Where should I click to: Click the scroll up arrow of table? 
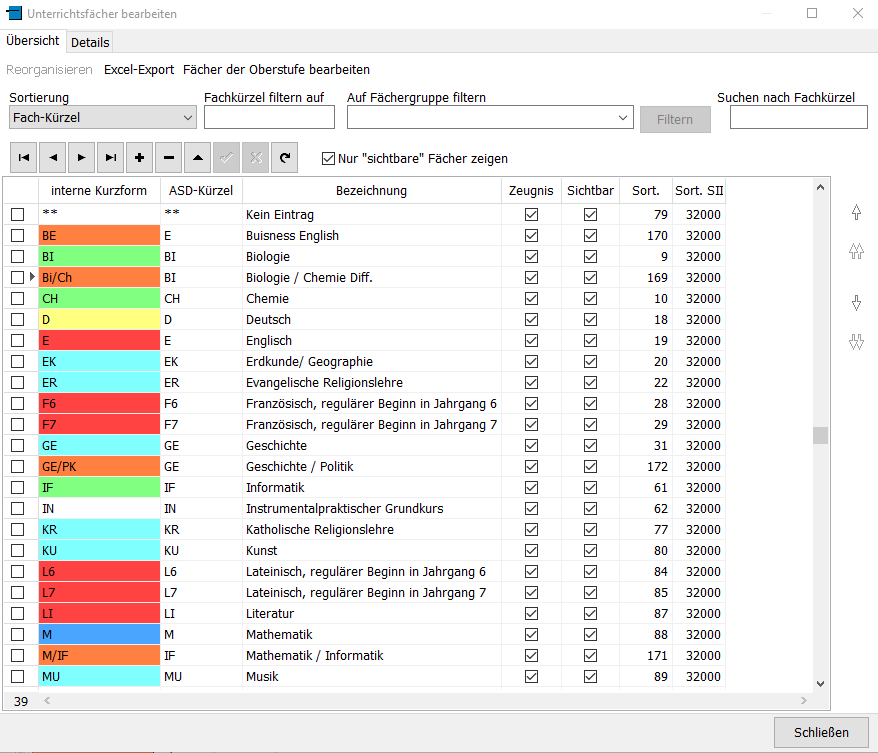pyautogui.click(x=820, y=188)
